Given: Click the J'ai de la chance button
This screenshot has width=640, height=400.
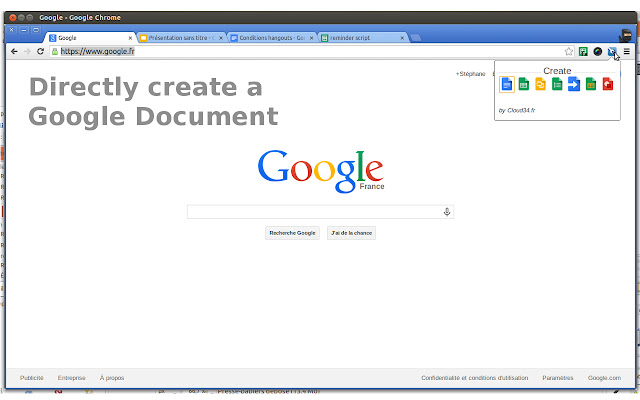Looking at the screenshot, I should click(351, 233).
